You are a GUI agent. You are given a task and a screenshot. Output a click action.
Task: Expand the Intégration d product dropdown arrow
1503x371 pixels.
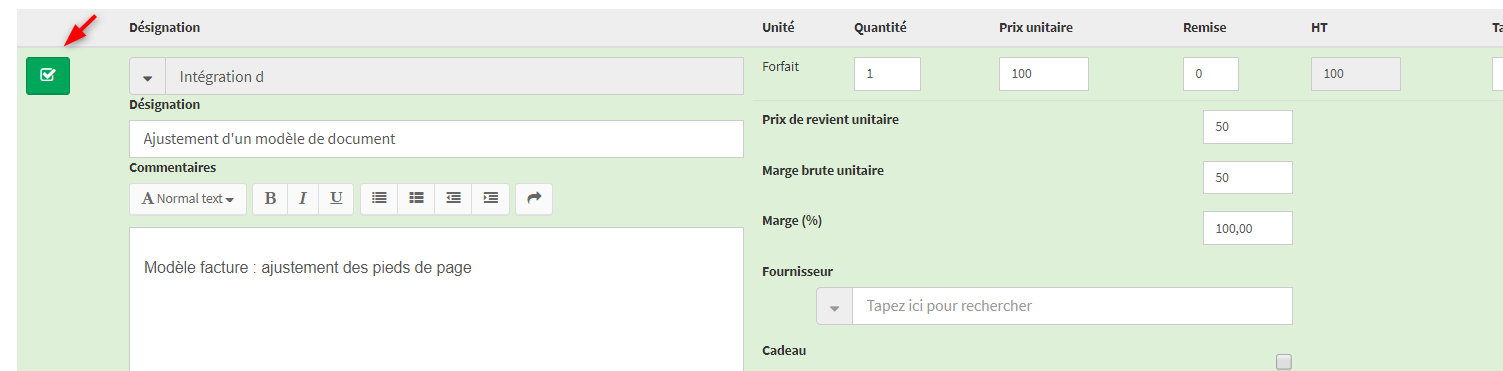(148, 77)
